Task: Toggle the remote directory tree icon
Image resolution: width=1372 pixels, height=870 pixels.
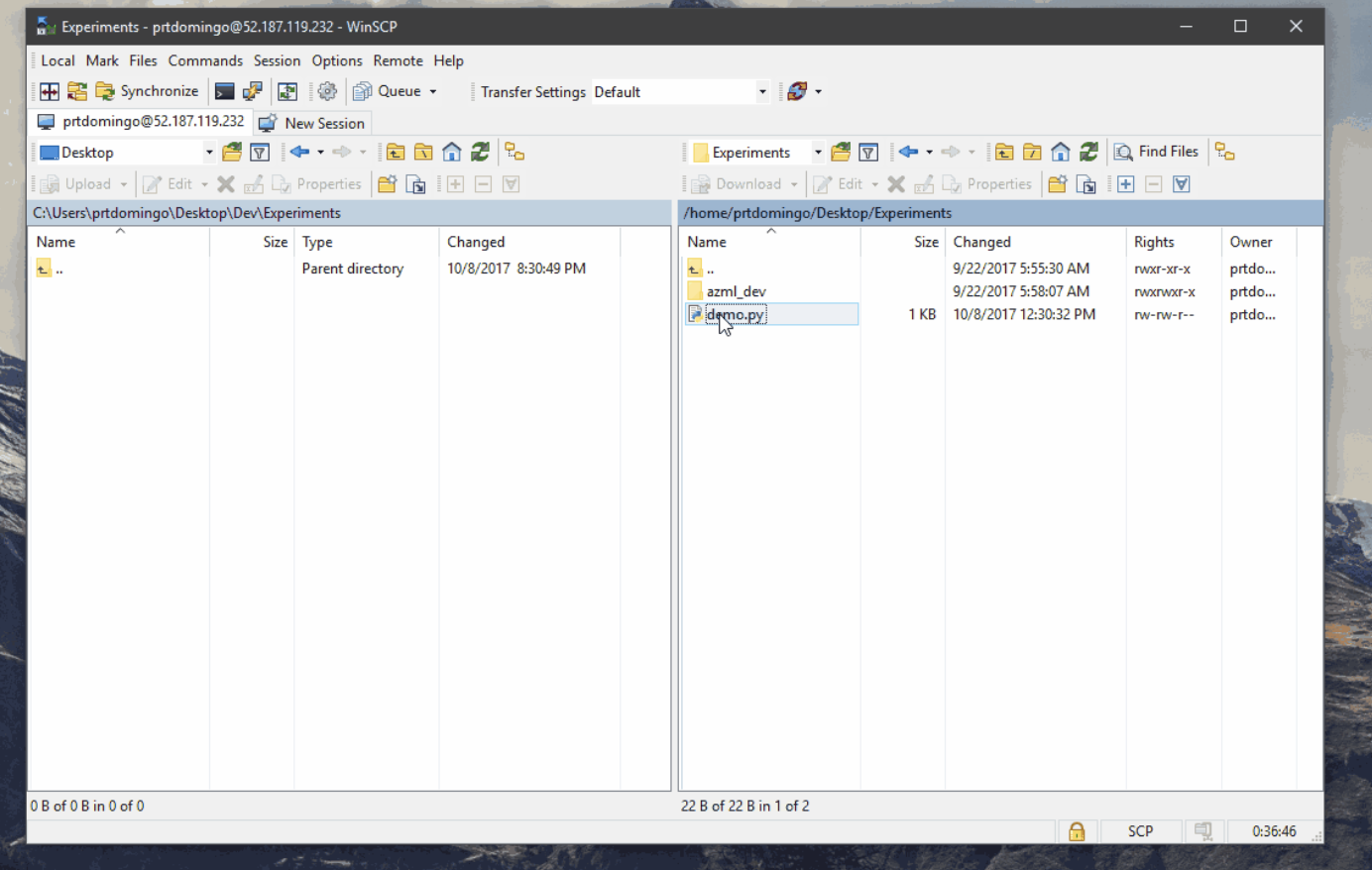Action: 1225,153
